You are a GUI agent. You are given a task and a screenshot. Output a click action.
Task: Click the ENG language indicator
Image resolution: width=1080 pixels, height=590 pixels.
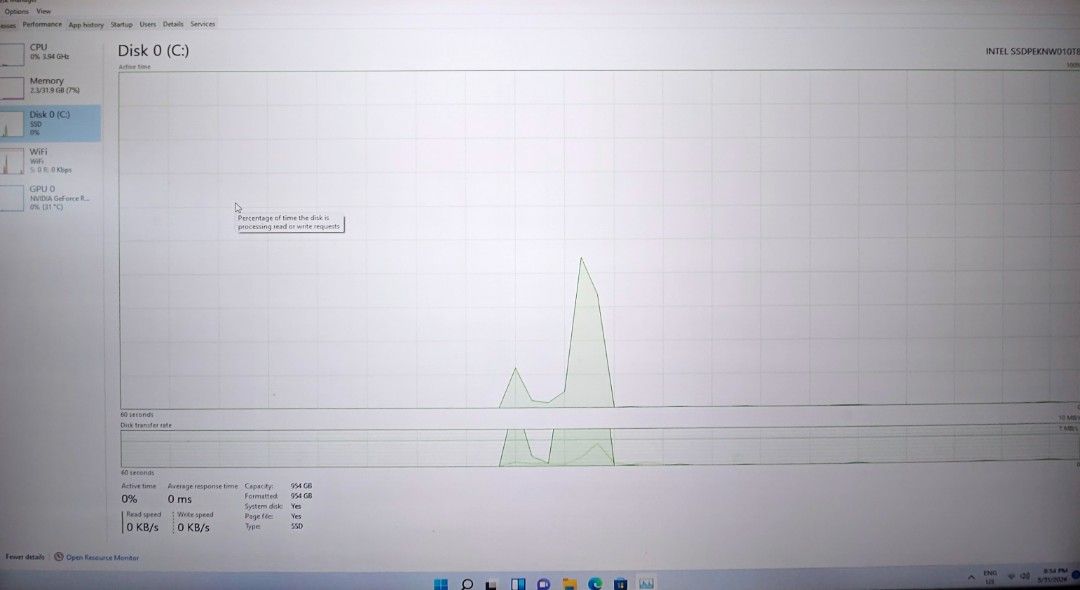point(990,577)
